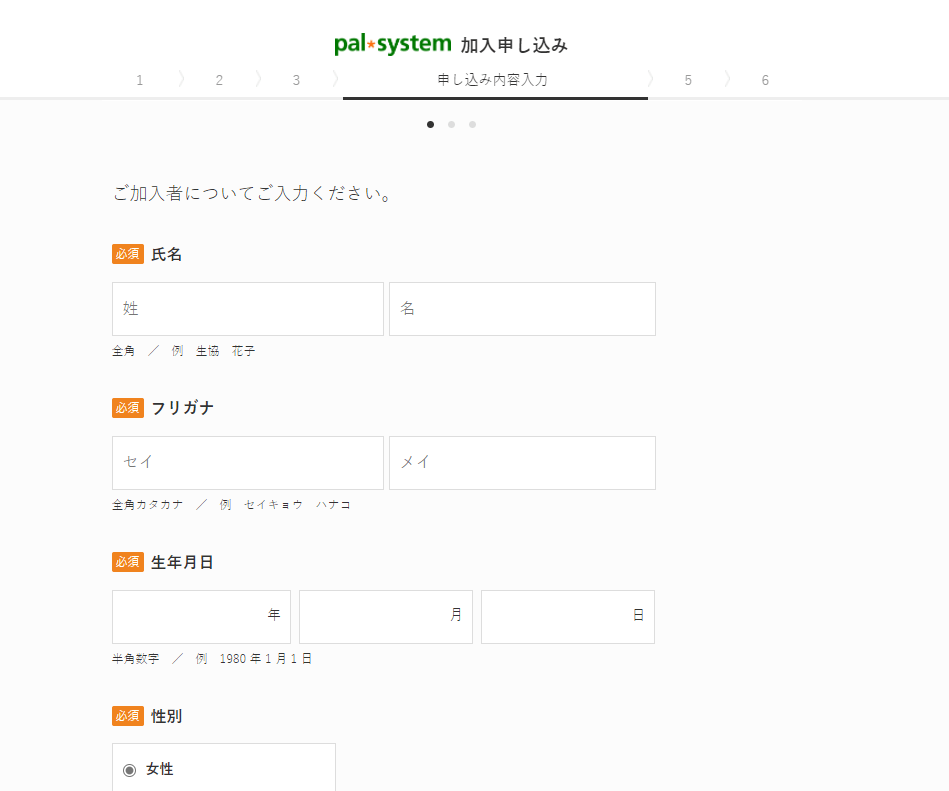Click step 6 in the progress bar
This screenshot has height=791, width=949.
pos(765,79)
